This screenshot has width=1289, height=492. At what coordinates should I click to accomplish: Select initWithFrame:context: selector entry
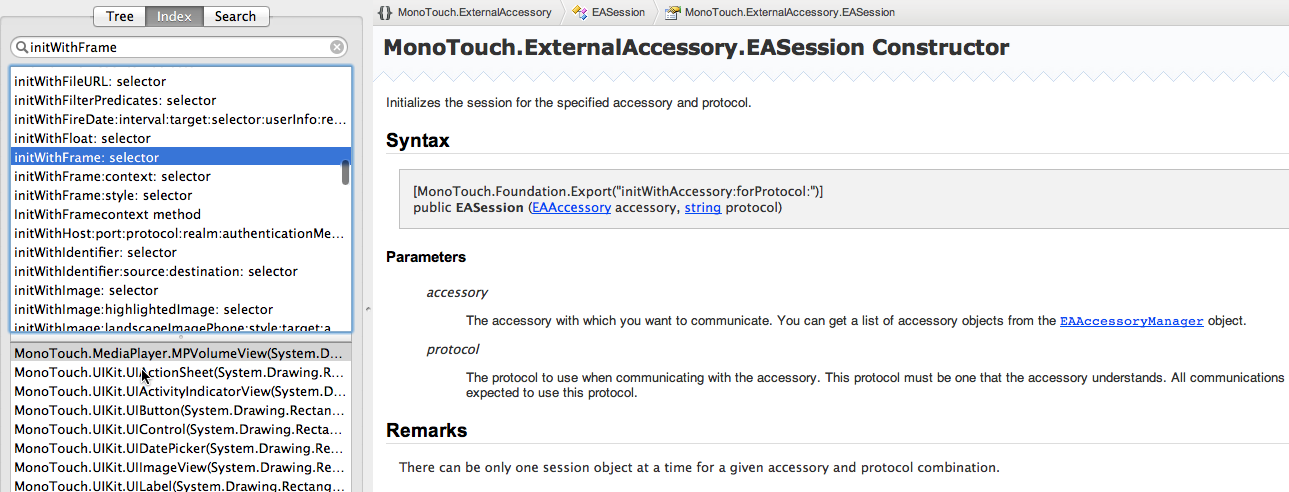(x=176, y=176)
